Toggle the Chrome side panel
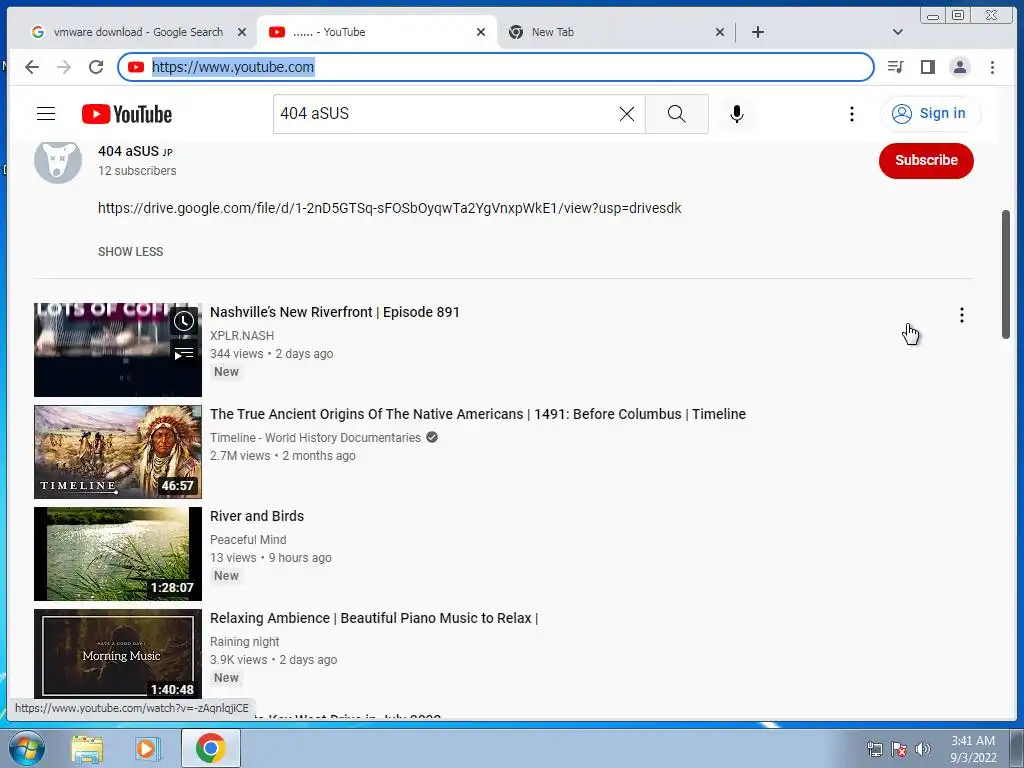The height and width of the screenshot is (768, 1024). [927, 67]
